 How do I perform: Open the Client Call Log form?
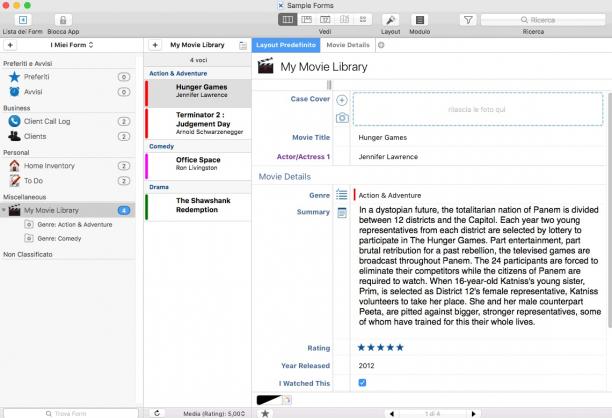click(68, 121)
